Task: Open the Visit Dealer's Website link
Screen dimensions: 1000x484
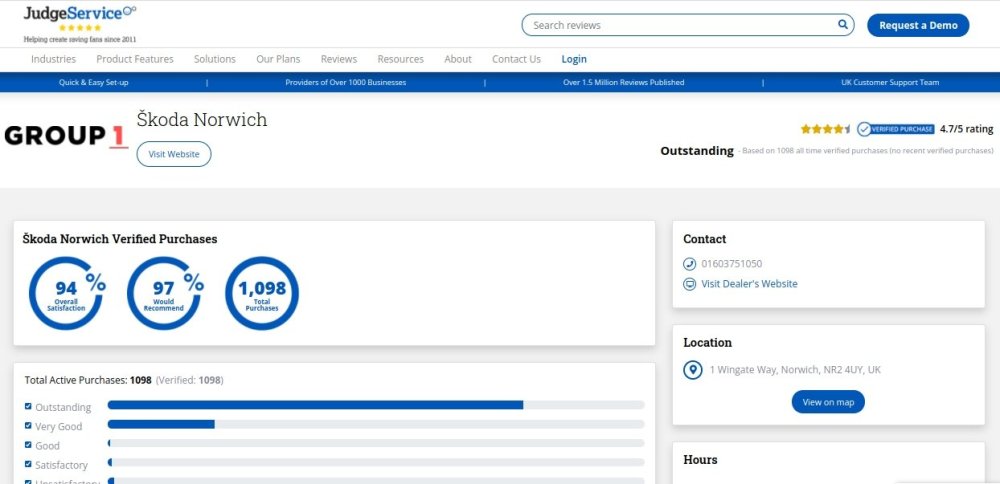Action: pyautogui.click(x=749, y=284)
